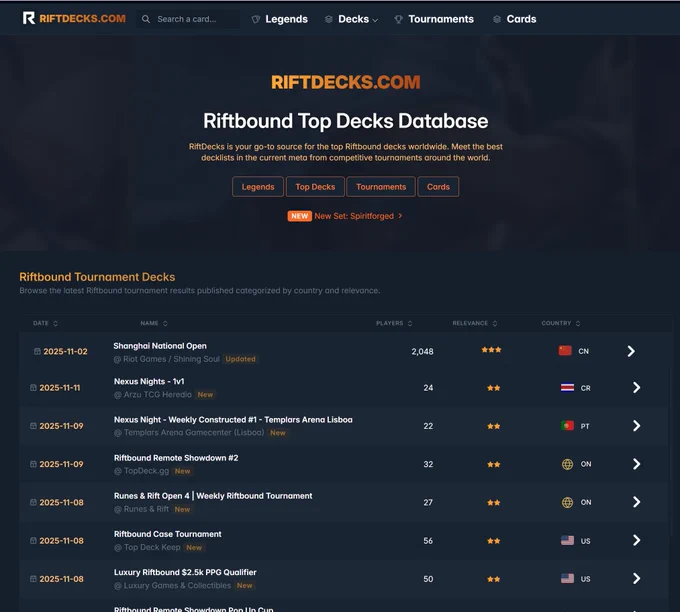Click the Cards outlined button
Screen dimensions: 680x612
[438, 187]
